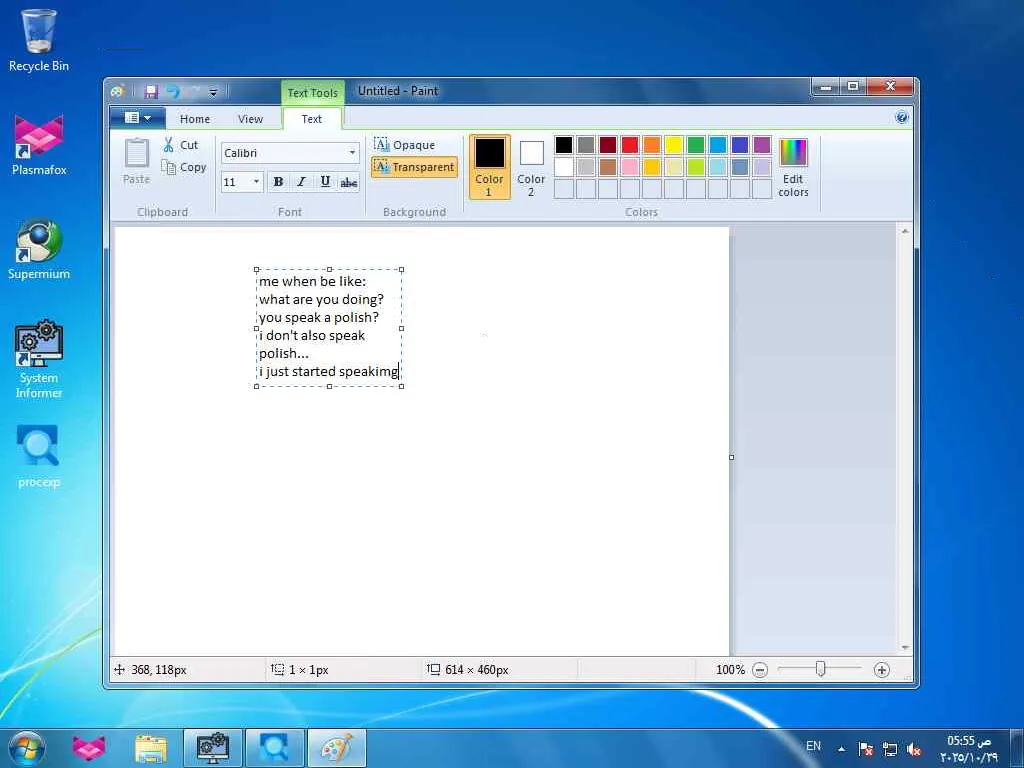This screenshot has width=1024, height=768.
Task: Open the Paint application menu button
Action: (138, 118)
